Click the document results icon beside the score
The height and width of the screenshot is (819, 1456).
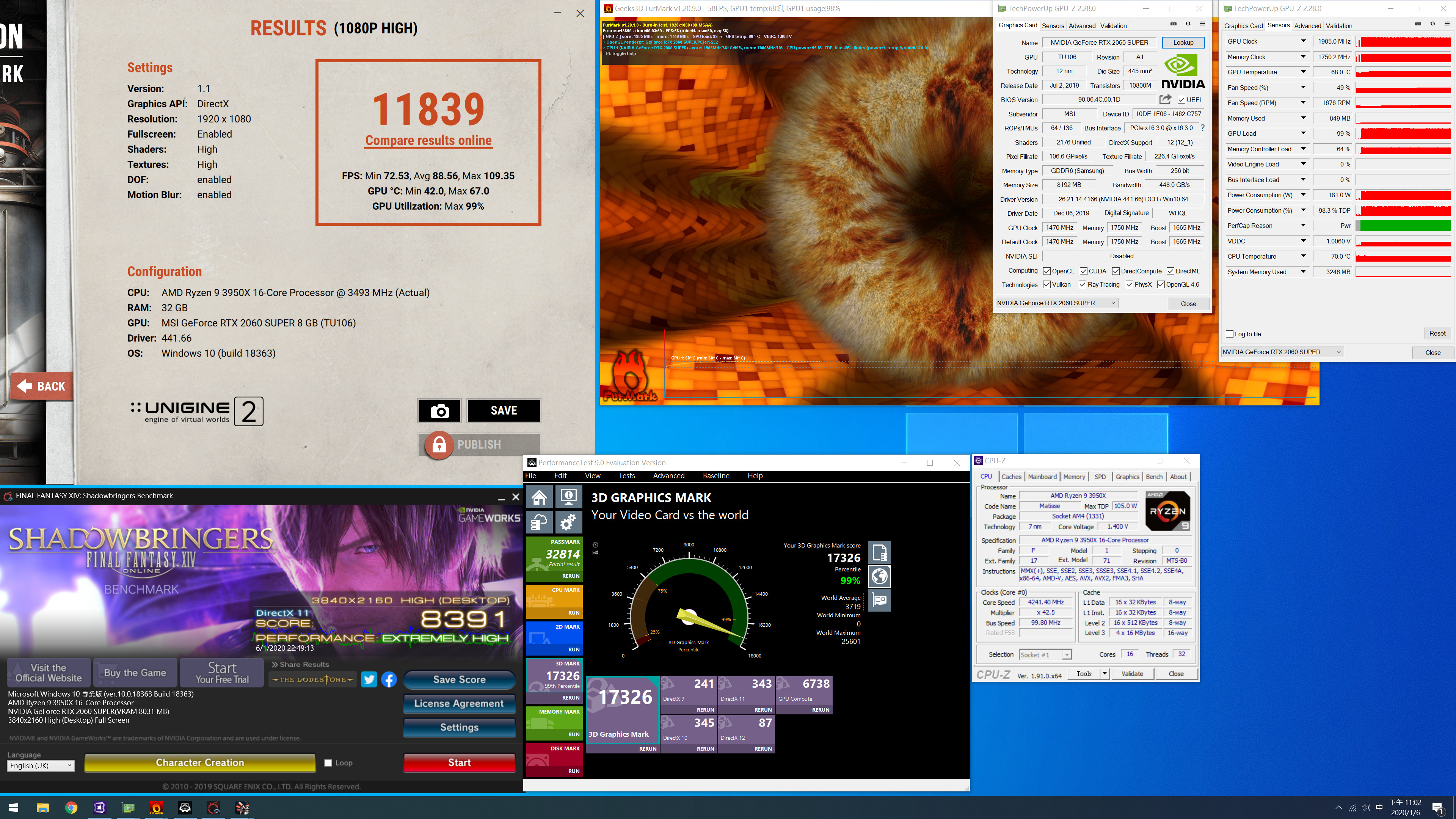click(880, 552)
